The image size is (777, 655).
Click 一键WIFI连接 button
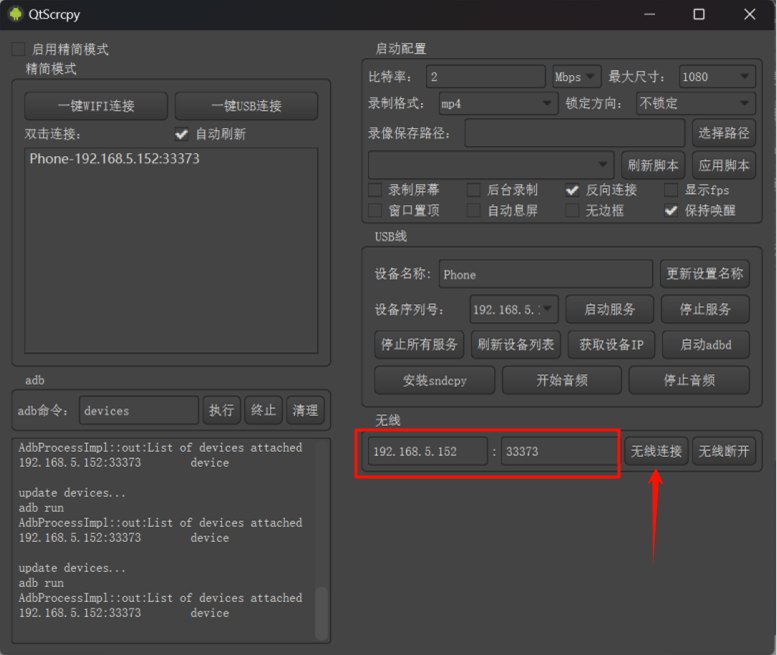[96, 106]
